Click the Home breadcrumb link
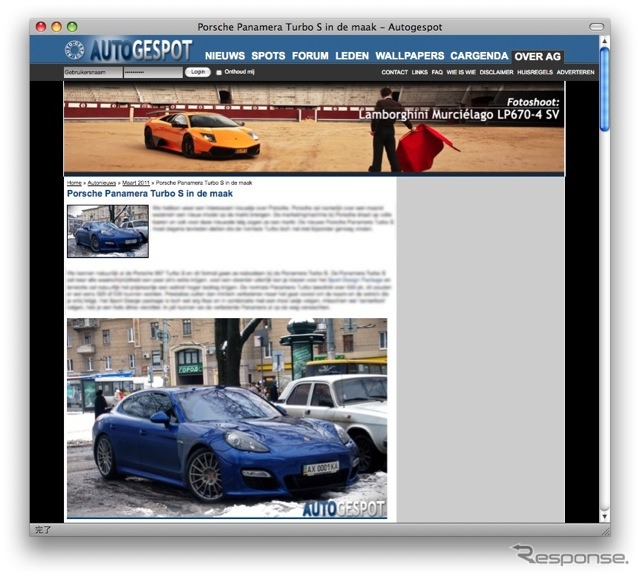 point(74,183)
